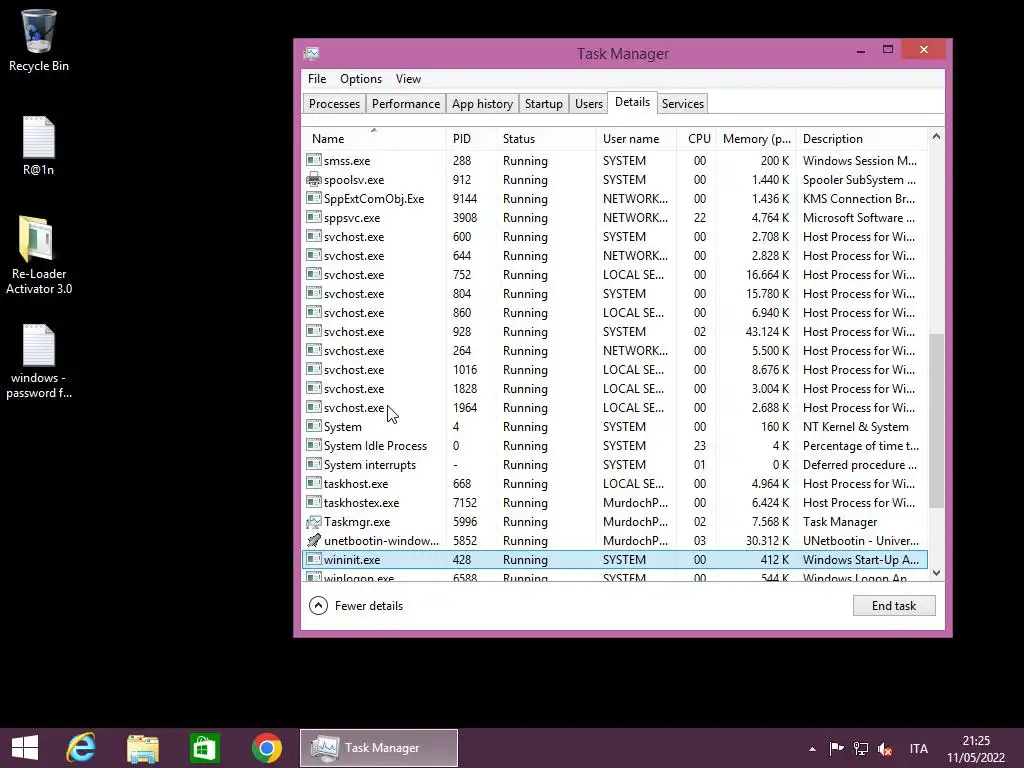Open the Windows Start button

click(x=25, y=748)
